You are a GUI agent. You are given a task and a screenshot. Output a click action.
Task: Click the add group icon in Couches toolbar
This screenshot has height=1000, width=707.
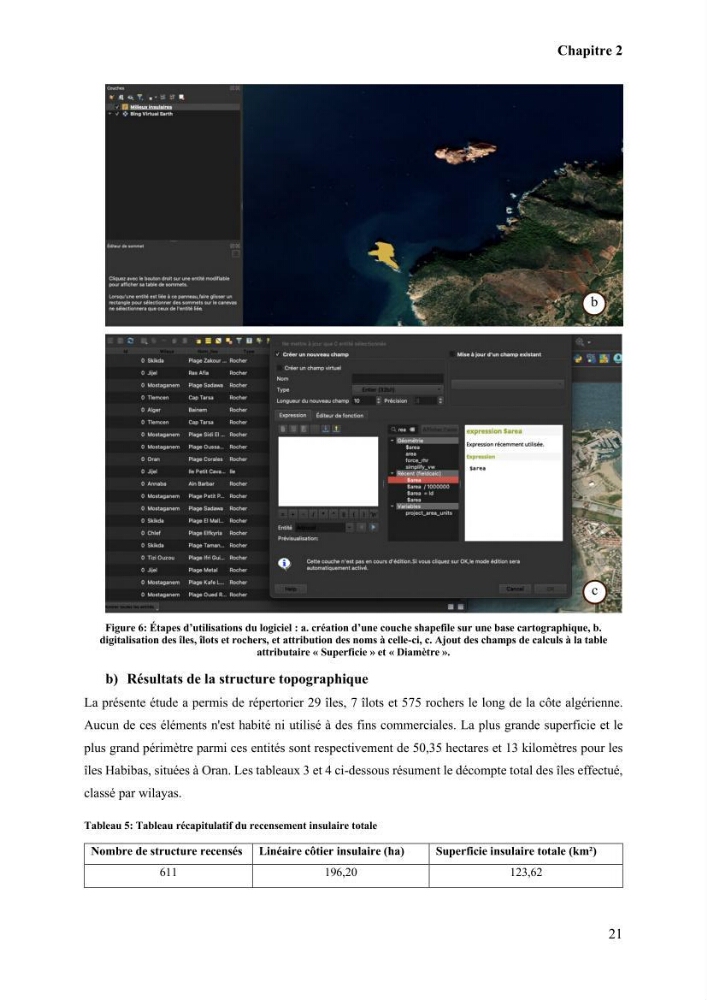[121, 98]
